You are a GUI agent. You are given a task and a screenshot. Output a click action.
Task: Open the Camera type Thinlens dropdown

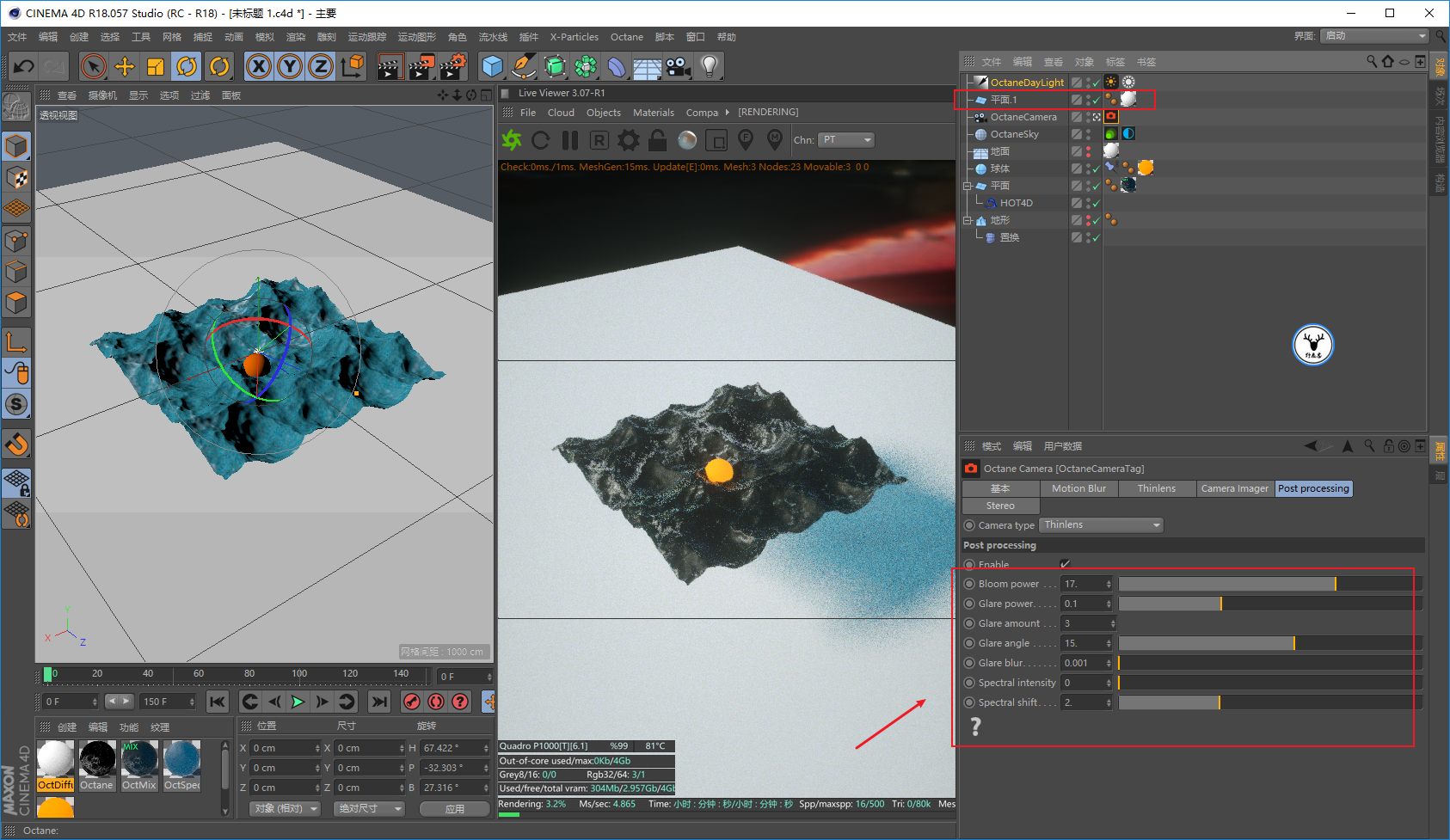pyautogui.click(x=1102, y=524)
